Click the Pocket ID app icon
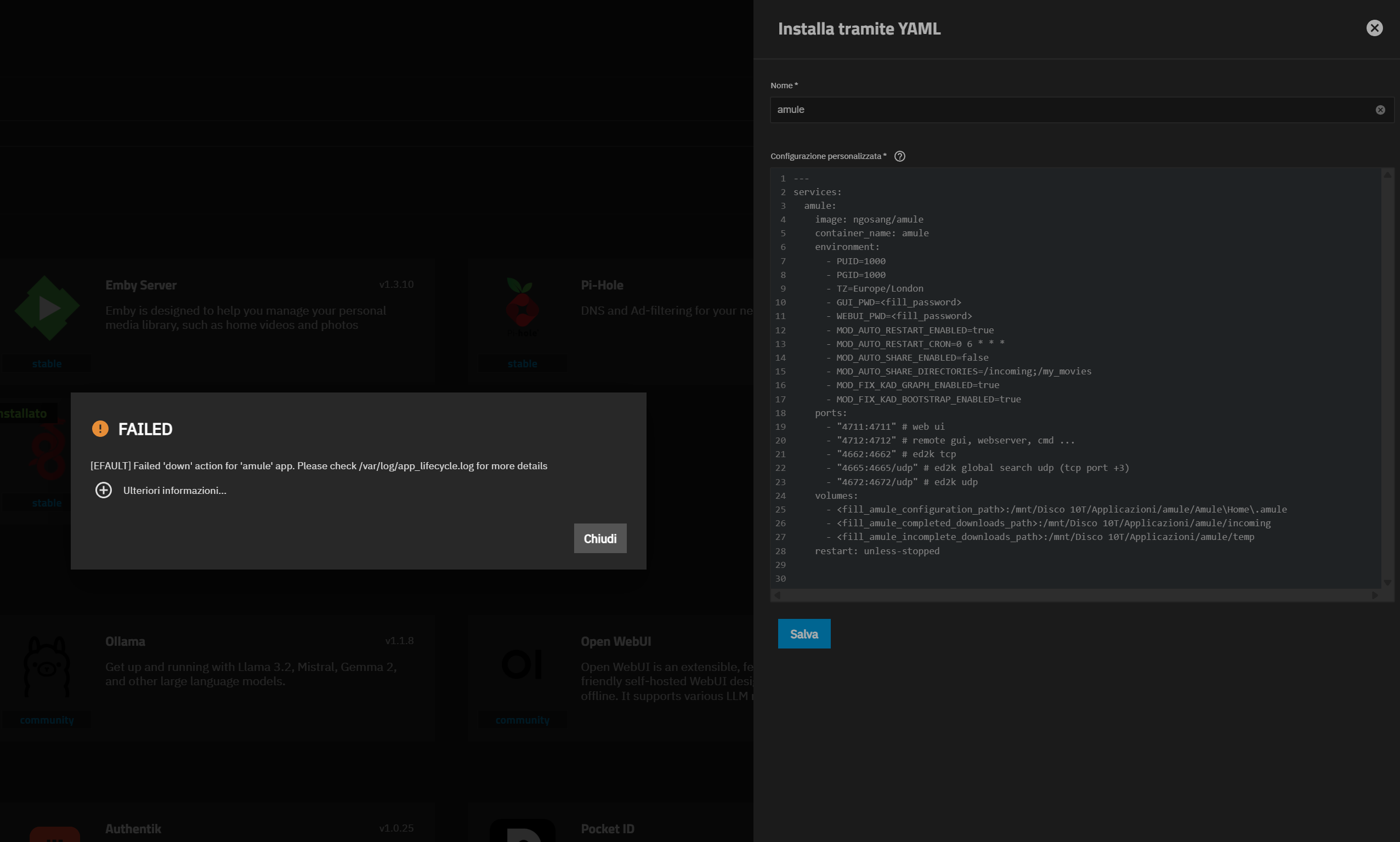The height and width of the screenshot is (842, 1400). [x=522, y=830]
